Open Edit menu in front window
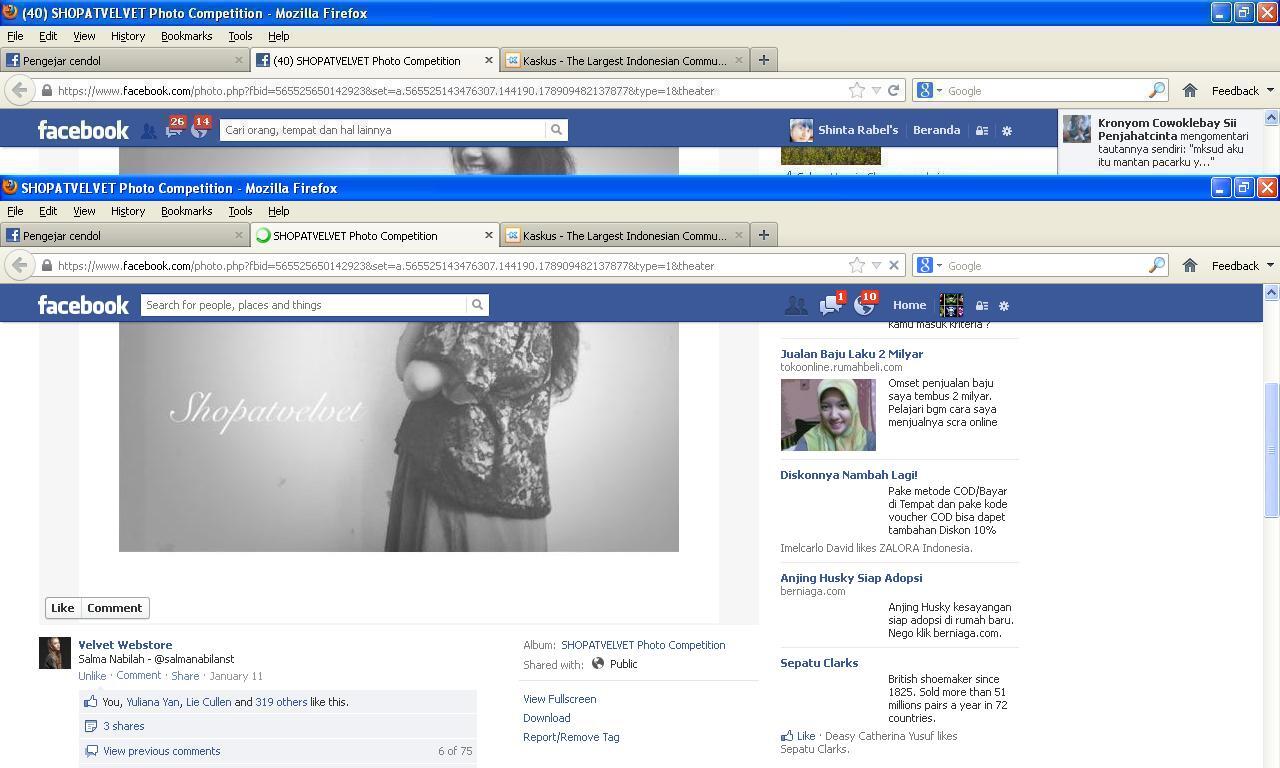 pyautogui.click(x=48, y=211)
